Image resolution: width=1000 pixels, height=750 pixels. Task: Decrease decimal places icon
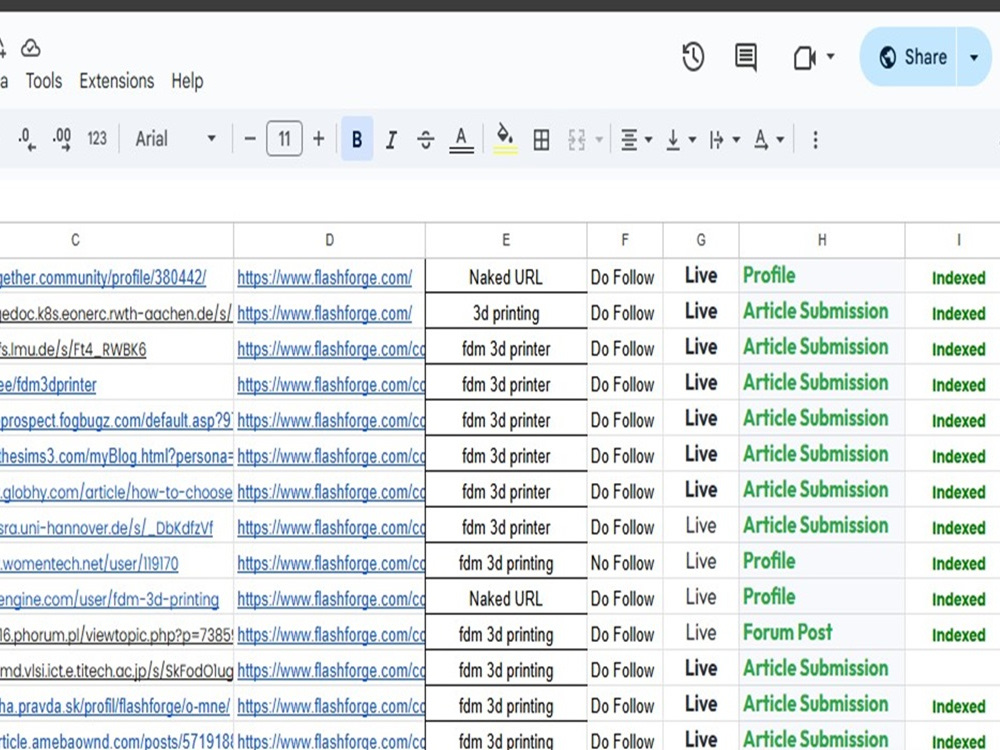[x=27, y=139]
